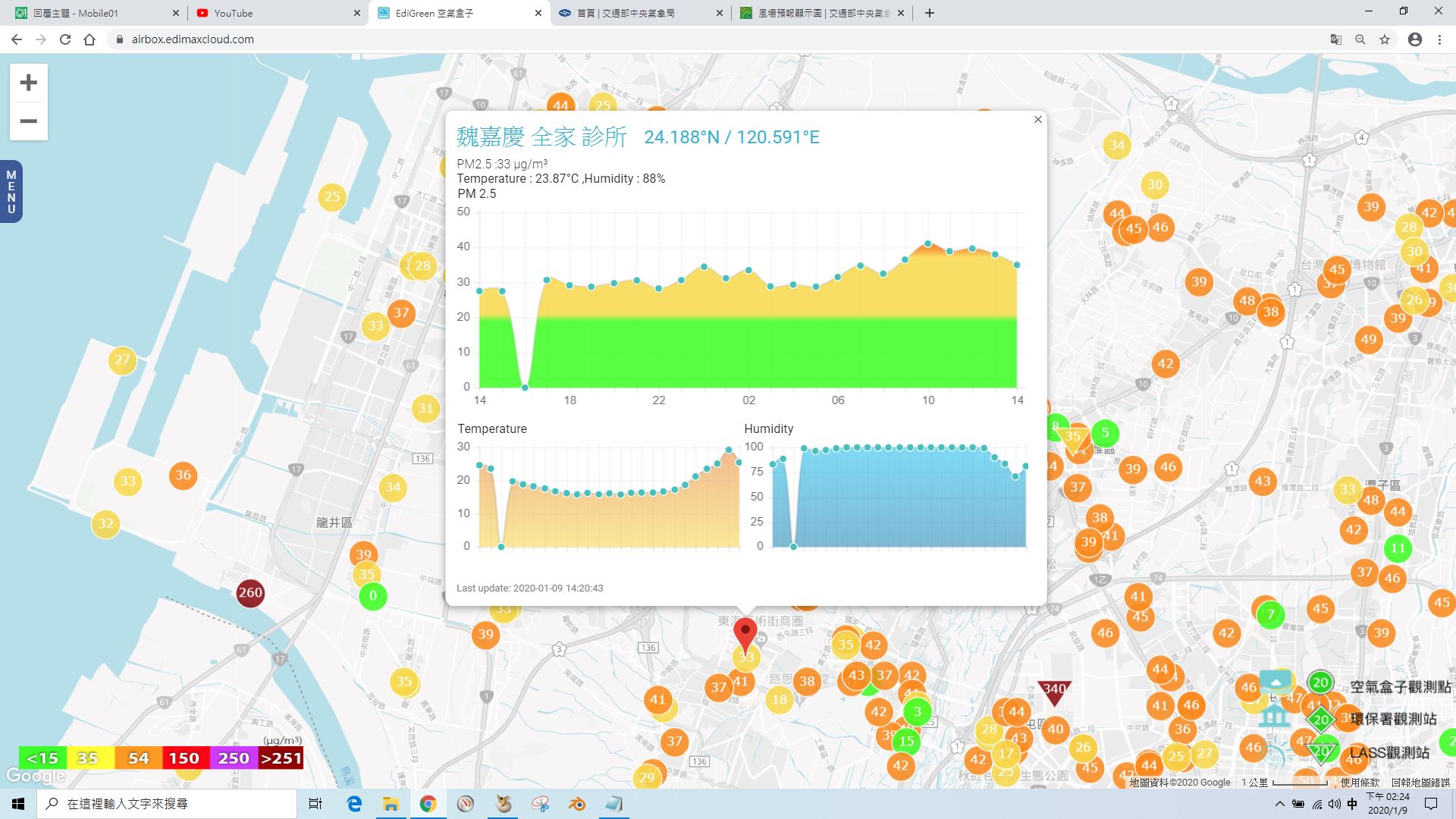This screenshot has width=1456, height=819.
Task: Select the green 7 station marker
Action: pyautogui.click(x=1271, y=614)
